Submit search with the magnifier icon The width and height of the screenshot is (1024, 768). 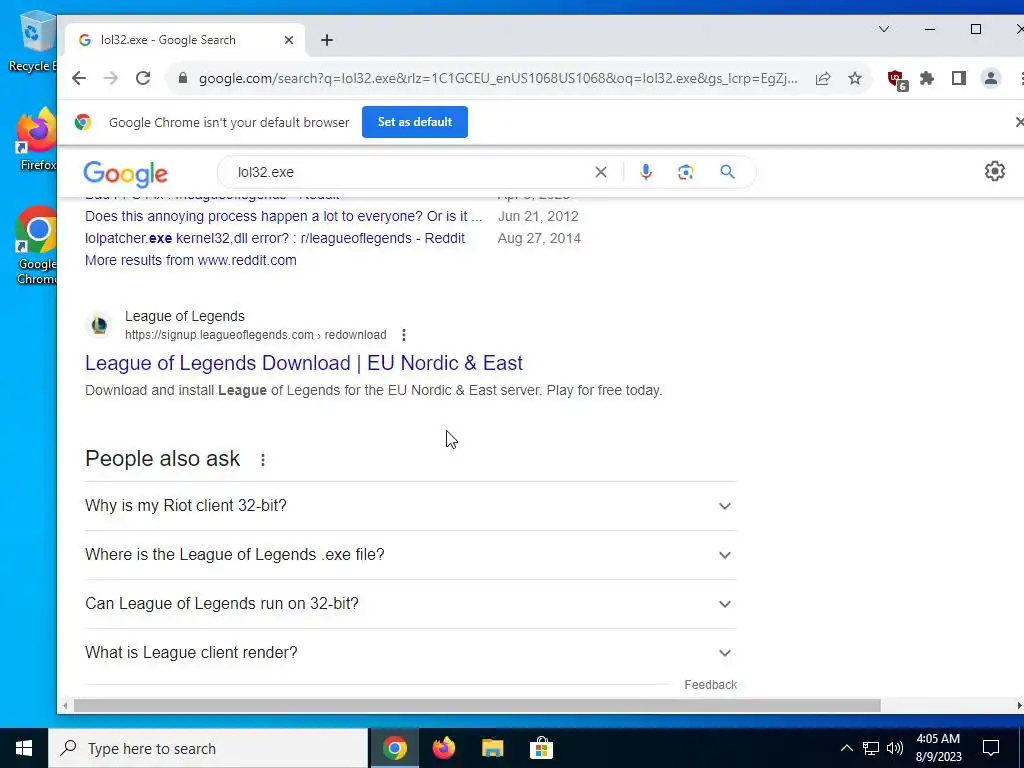[728, 172]
